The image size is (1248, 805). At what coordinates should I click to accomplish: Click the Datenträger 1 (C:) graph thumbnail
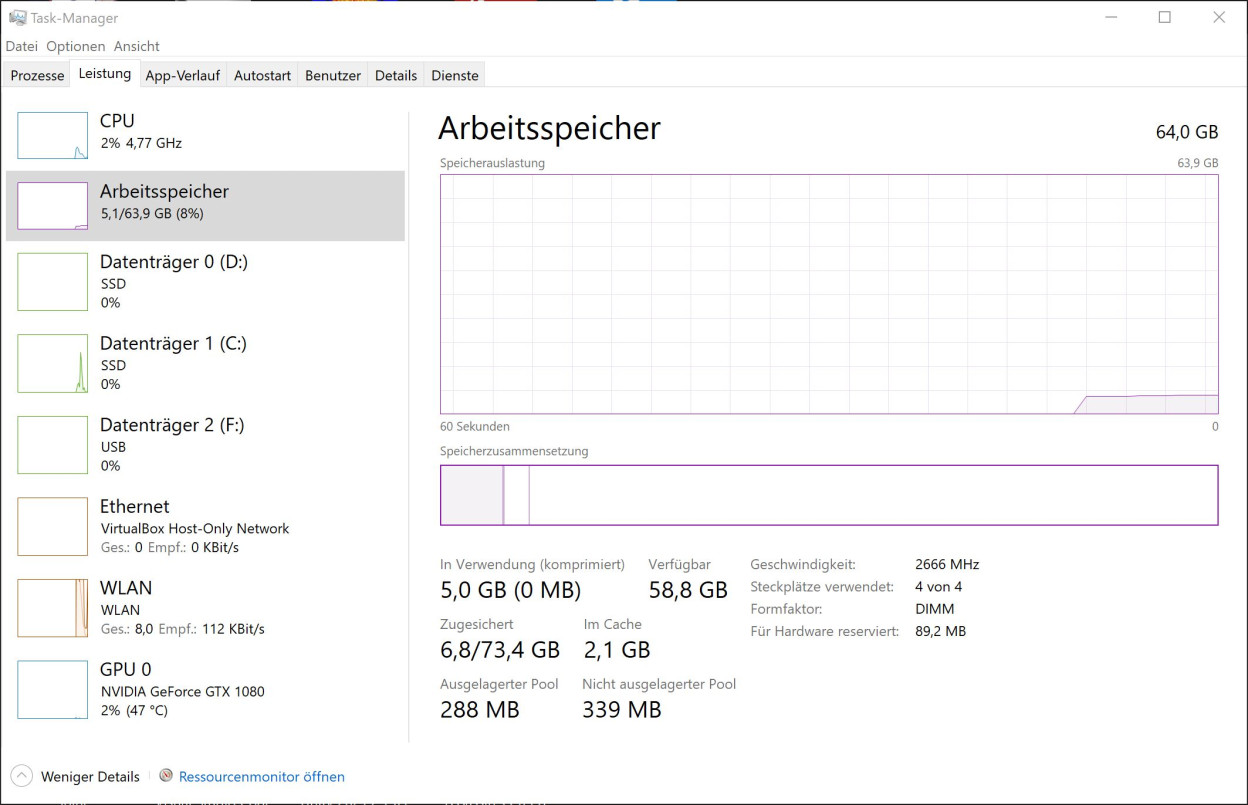pos(53,363)
